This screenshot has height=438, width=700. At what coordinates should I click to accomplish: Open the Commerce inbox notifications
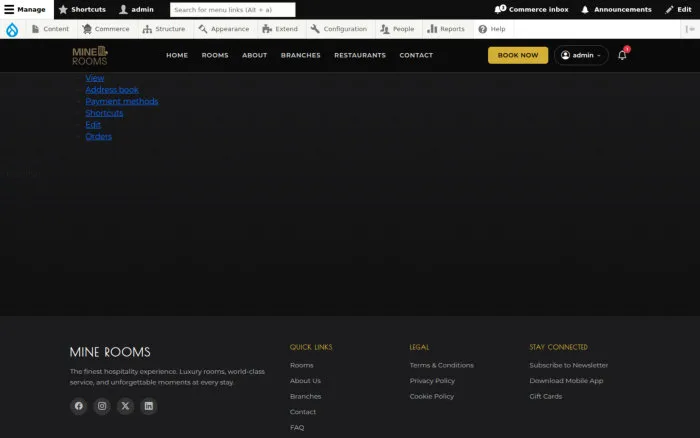click(531, 9)
